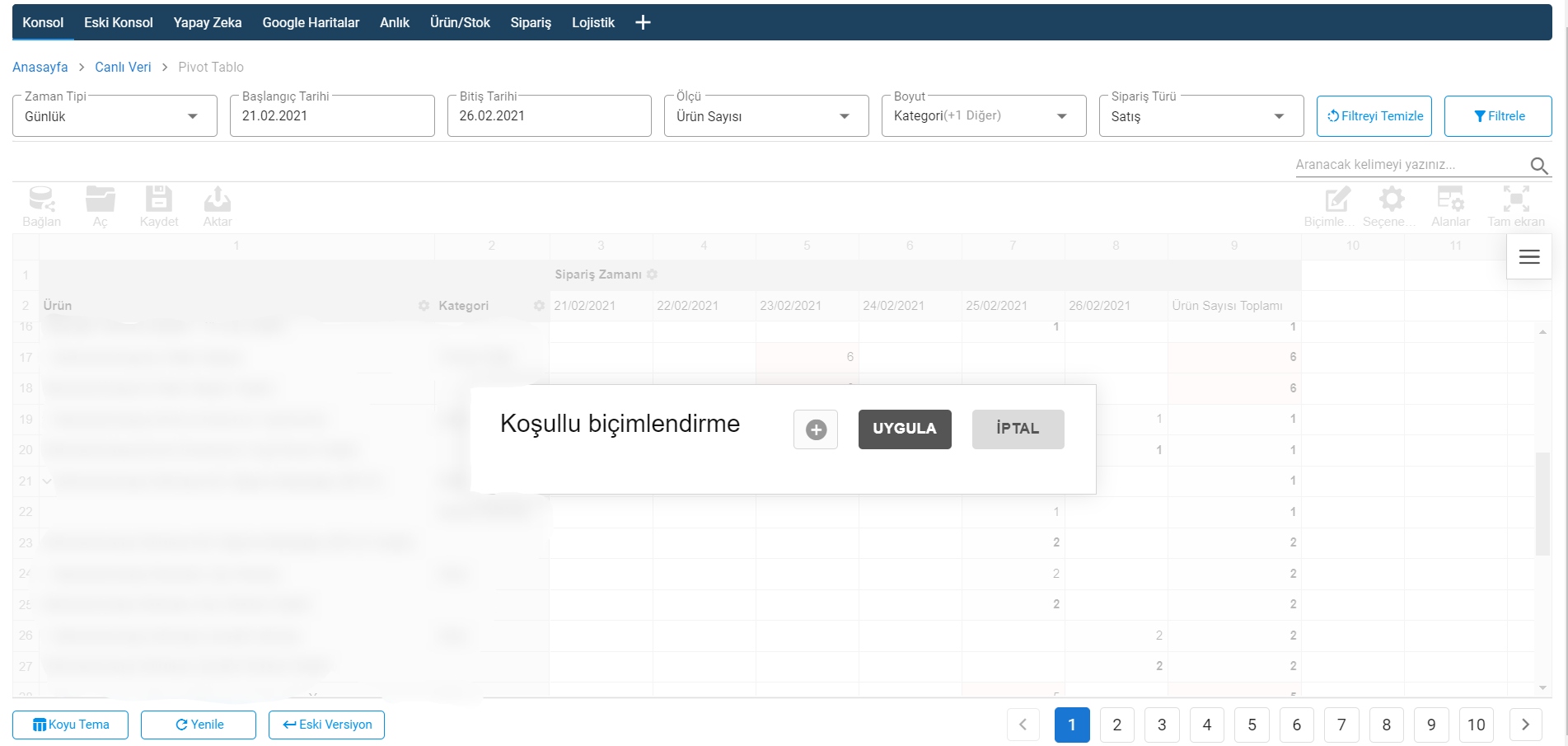
Task: Expand row 21 chevron
Action: 47,481
